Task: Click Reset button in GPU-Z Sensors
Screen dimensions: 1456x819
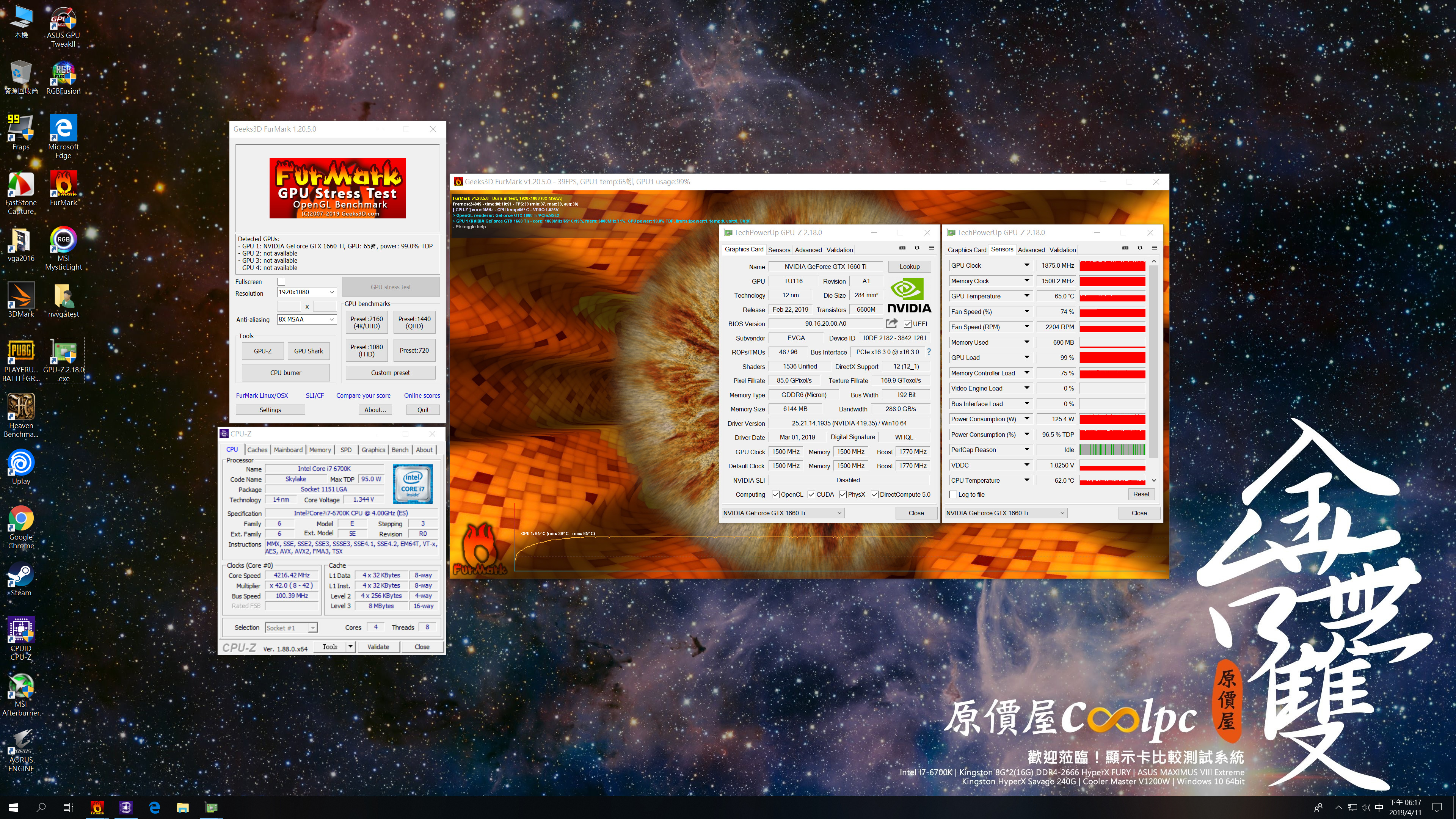Action: pyautogui.click(x=1141, y=494)
